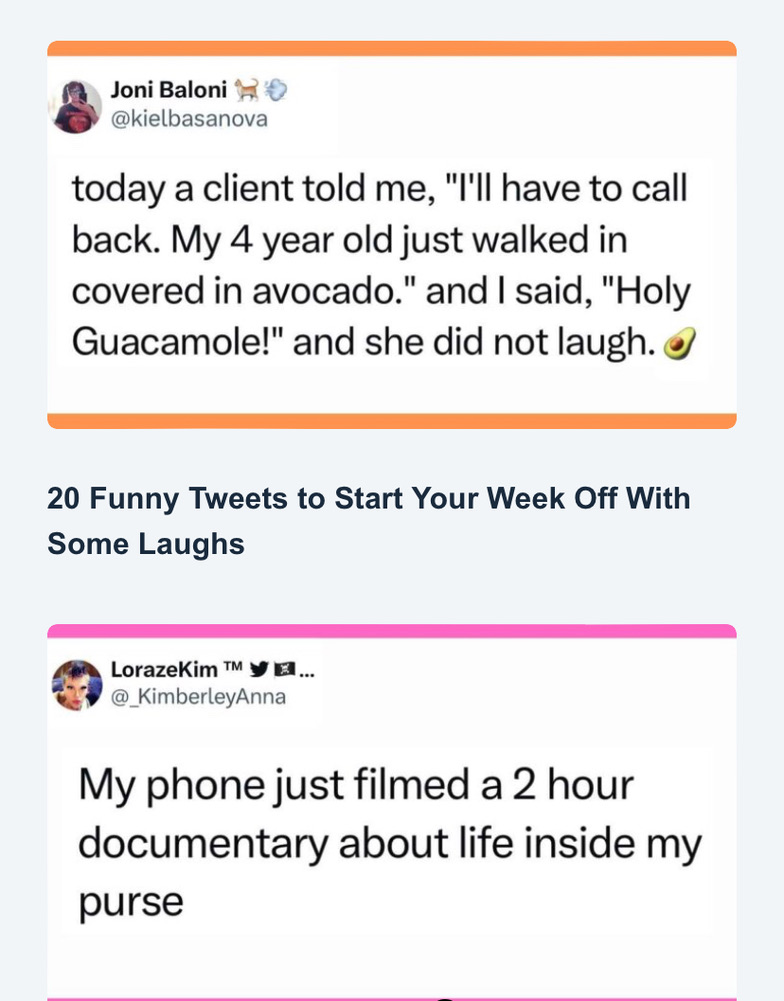Click the orange bar above Joni's tweet
784x1001 pixels.
coord(392,48)
